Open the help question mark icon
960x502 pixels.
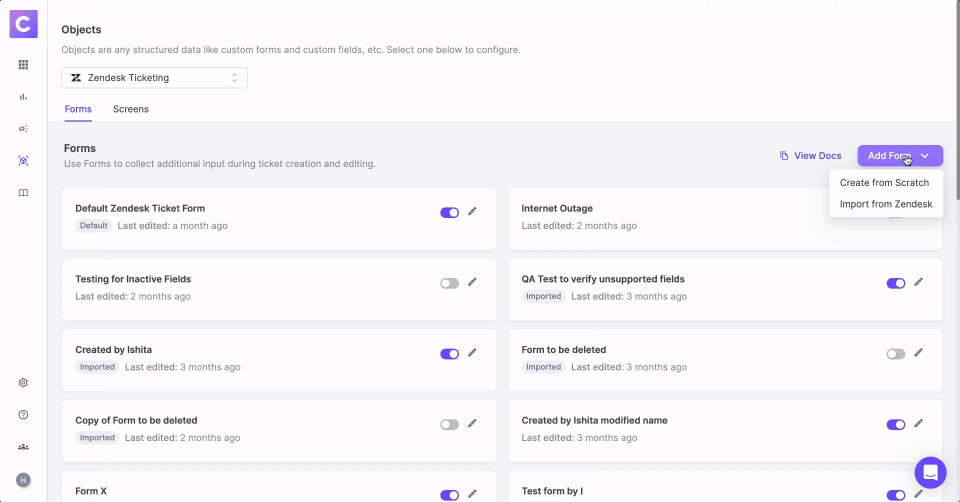point(23,415)
